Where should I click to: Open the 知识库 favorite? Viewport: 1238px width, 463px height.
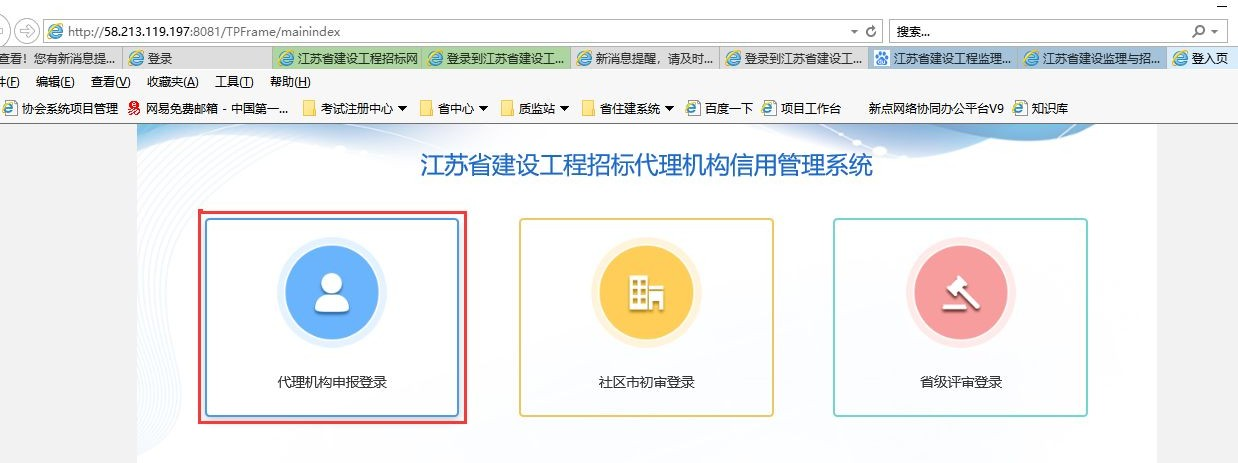point(1040,108)
